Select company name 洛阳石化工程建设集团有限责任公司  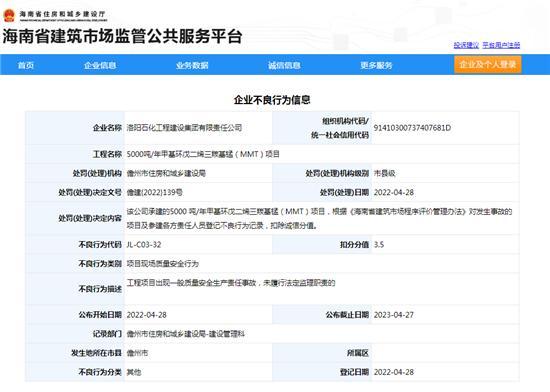[x=185, y=128]
